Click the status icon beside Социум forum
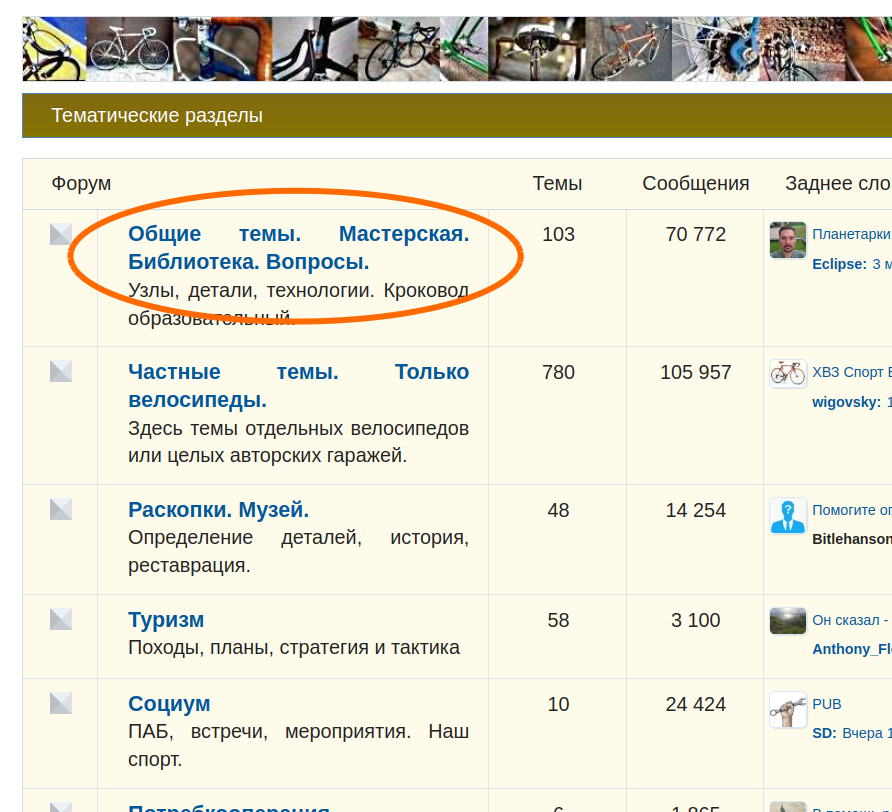The image size is (892, 812). tap(61, 703)
